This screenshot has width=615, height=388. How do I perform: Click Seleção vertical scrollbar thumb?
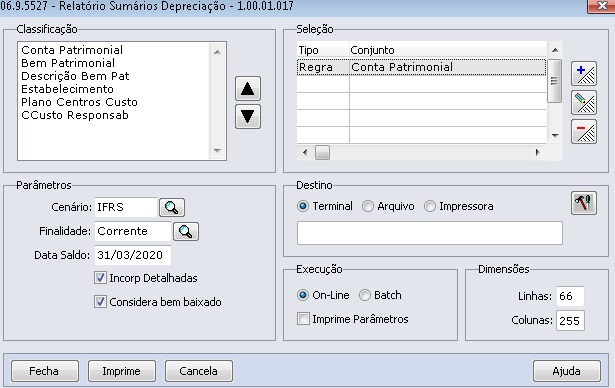tap(554, 81)
